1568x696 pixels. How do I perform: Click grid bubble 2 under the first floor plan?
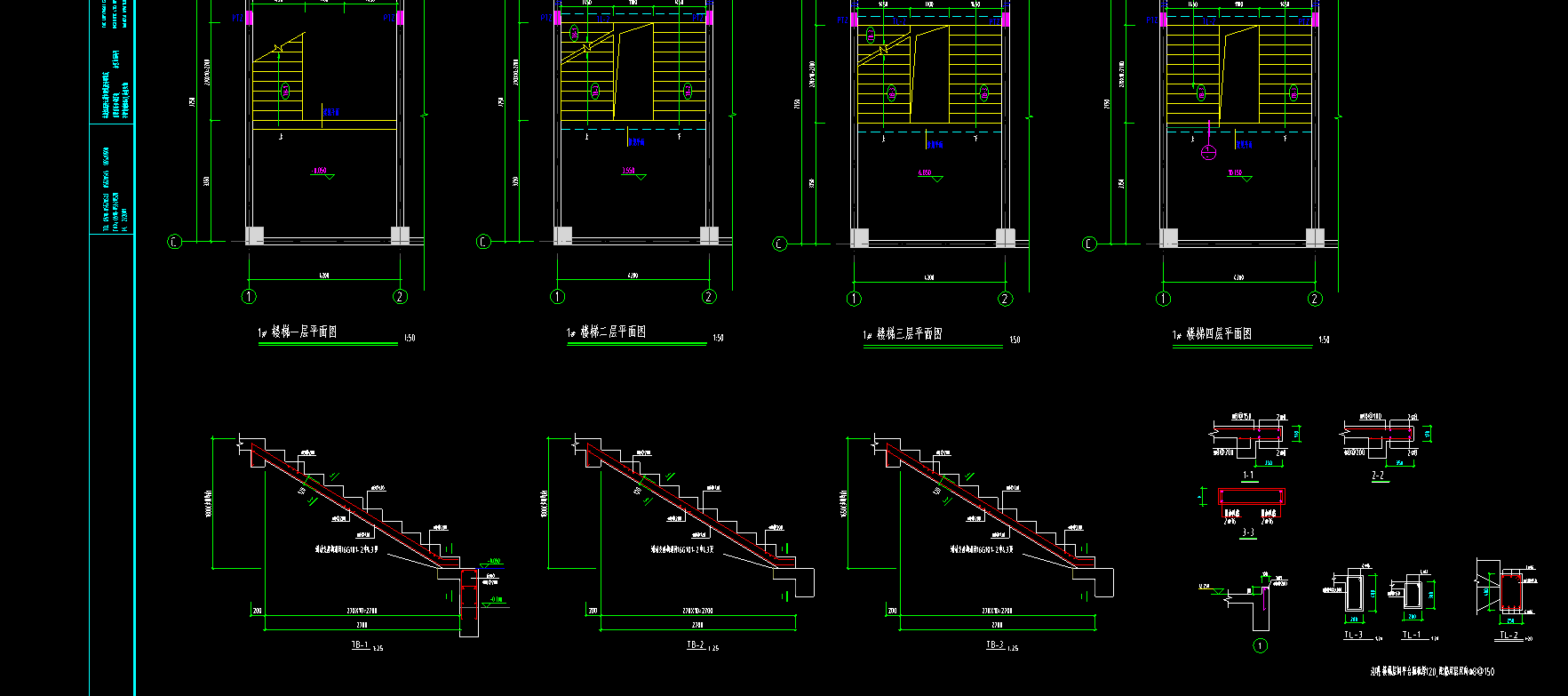click(x=400, y=297)
